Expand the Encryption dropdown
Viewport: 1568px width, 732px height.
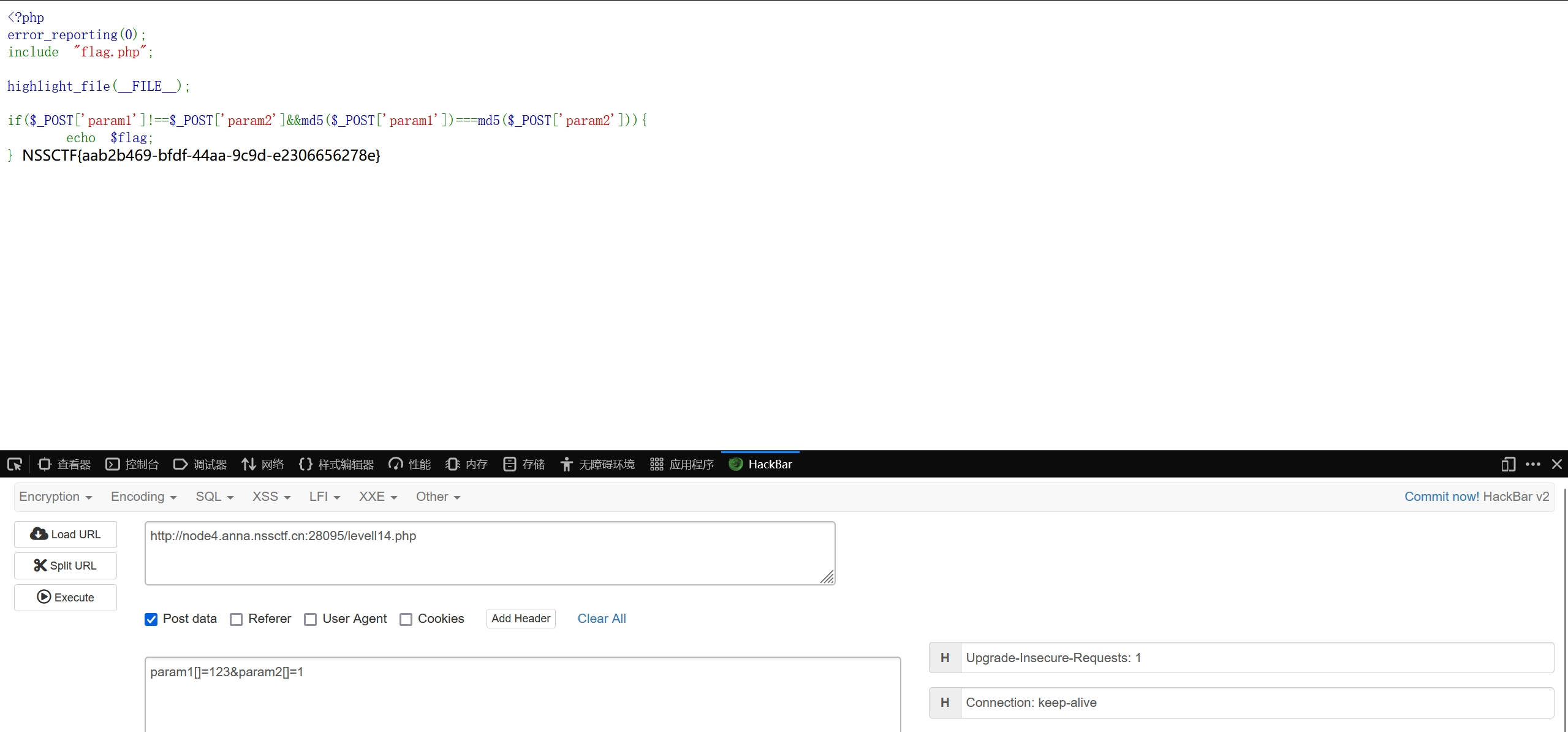pos(56,497)
